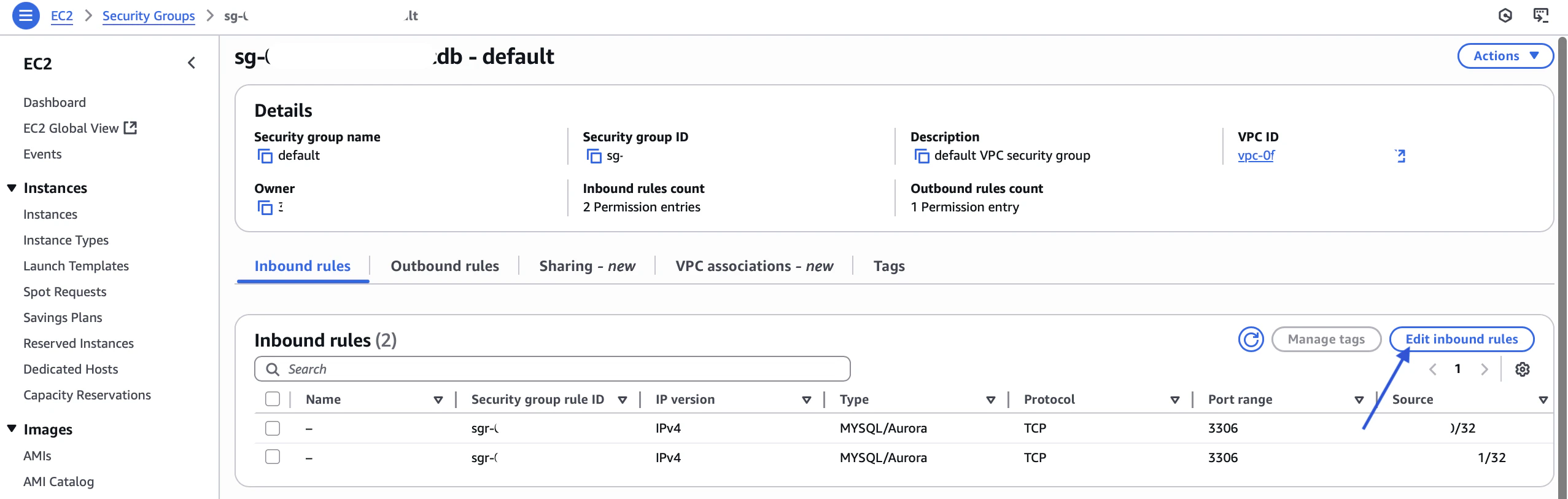The image size is (1568, 499).
Task: Go to the Events page
Action: [x=42, y=154]
